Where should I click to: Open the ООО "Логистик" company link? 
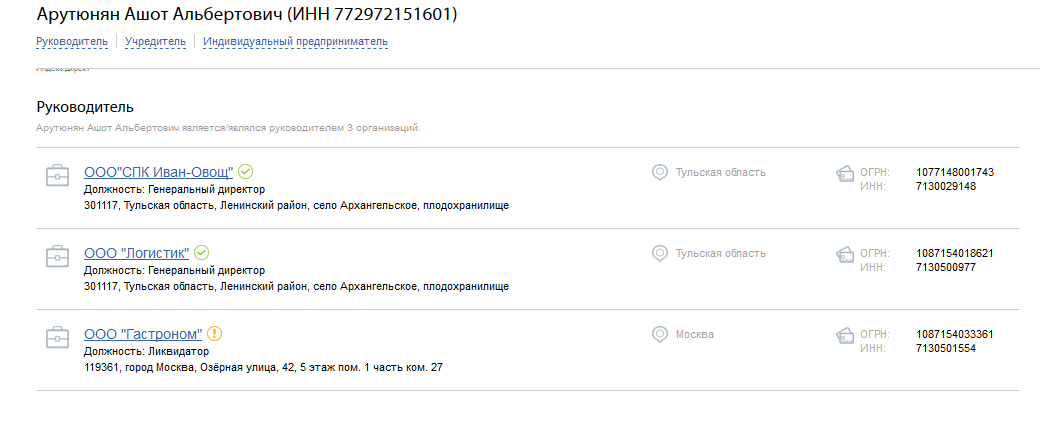[137, 253]
